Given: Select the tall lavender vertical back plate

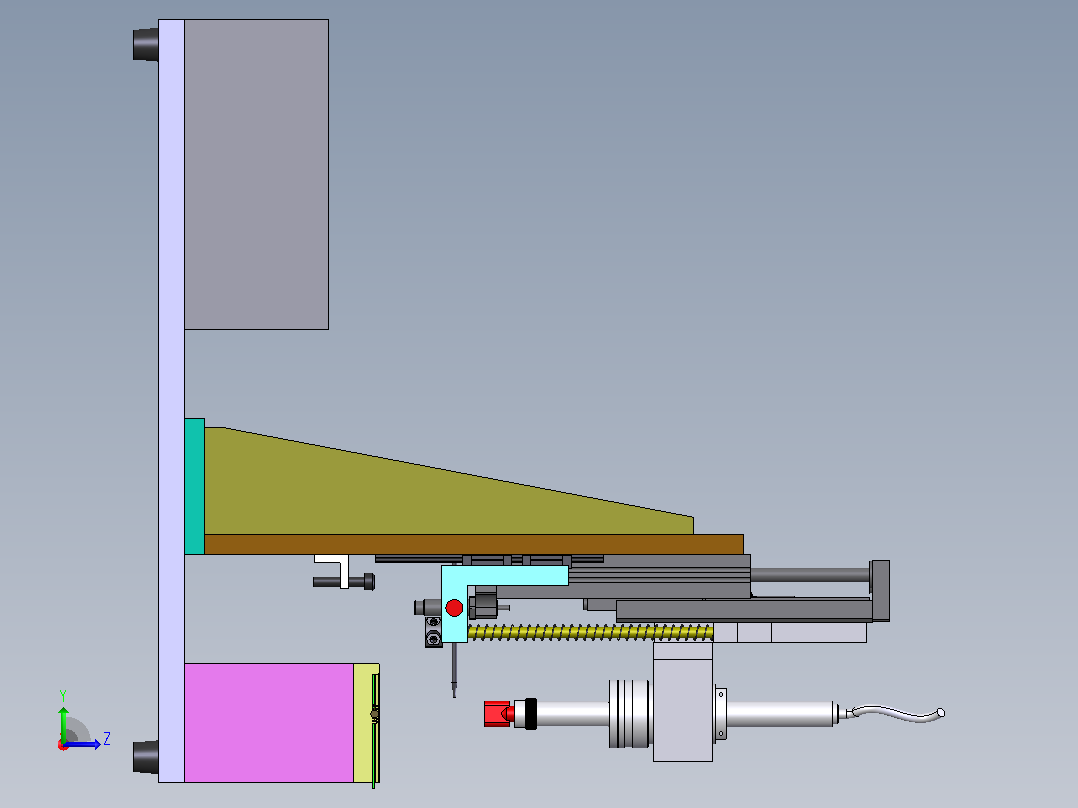Looking at the screenshot, I should click(172, 401).
